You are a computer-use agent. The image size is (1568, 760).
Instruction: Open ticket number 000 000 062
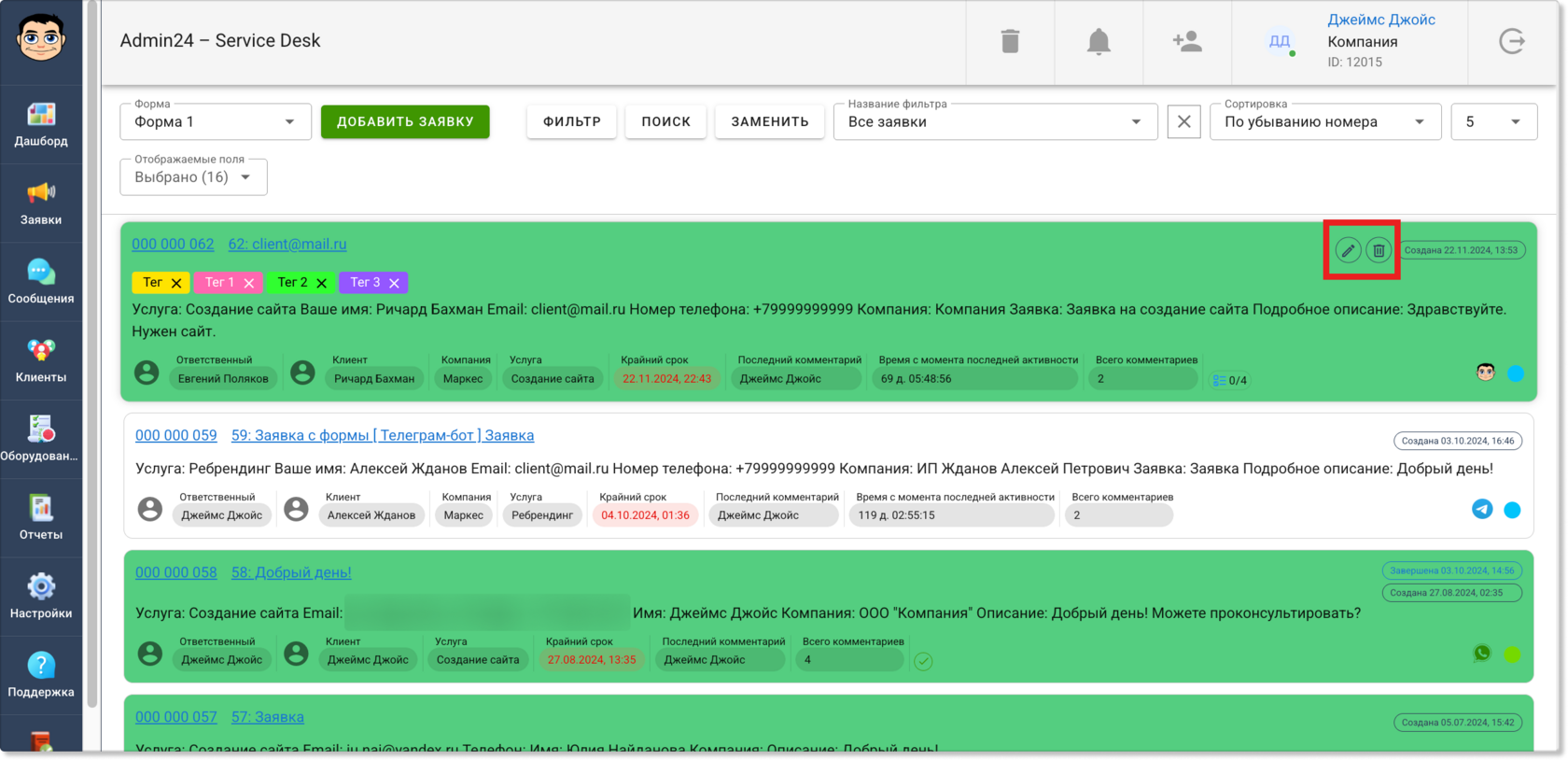pos(173,244)
